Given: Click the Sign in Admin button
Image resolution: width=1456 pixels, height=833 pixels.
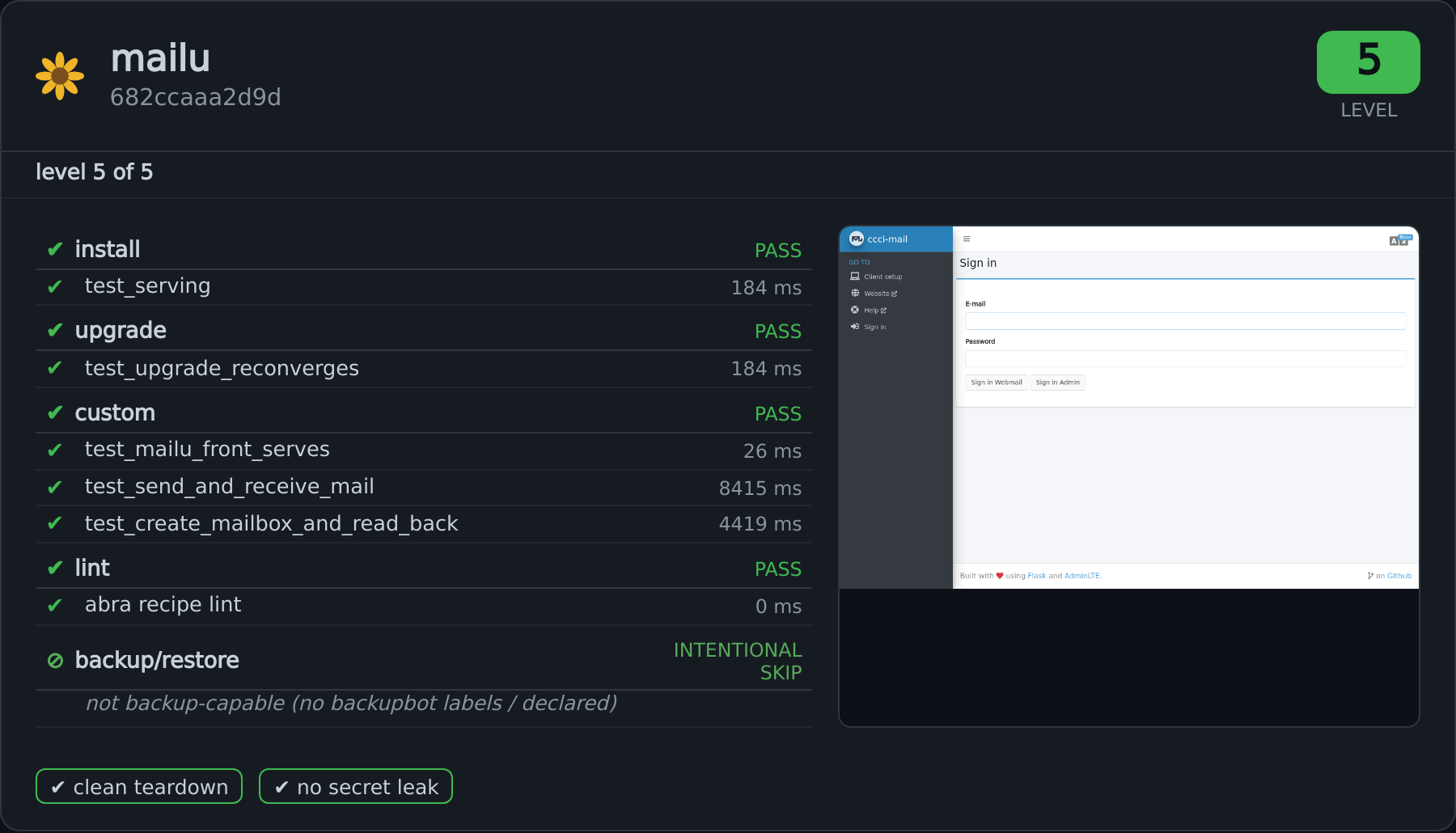Looking at the screenshot, I should click(x=1058, y=383).
